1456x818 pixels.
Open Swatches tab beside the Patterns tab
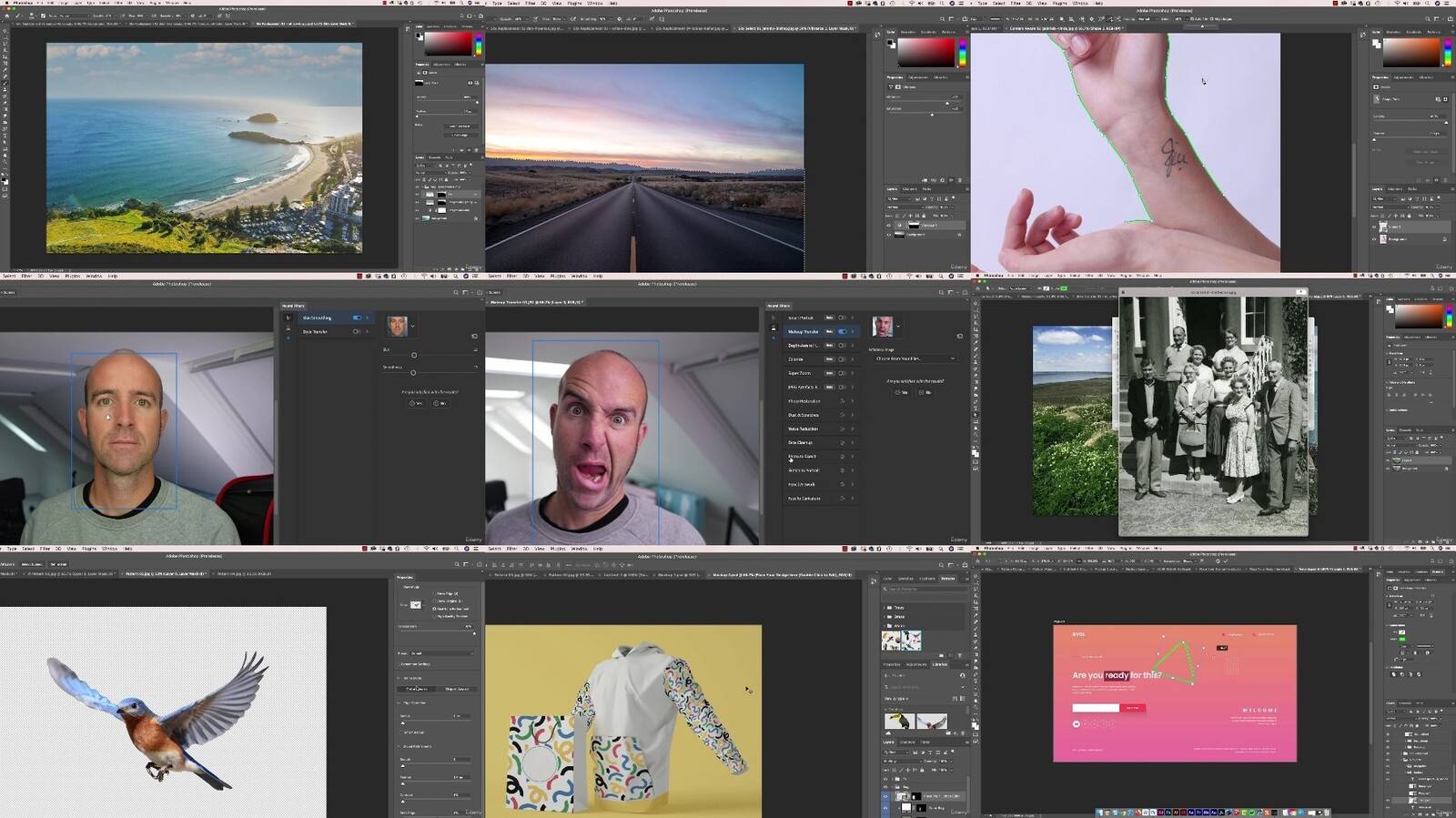tap(905, 579)
